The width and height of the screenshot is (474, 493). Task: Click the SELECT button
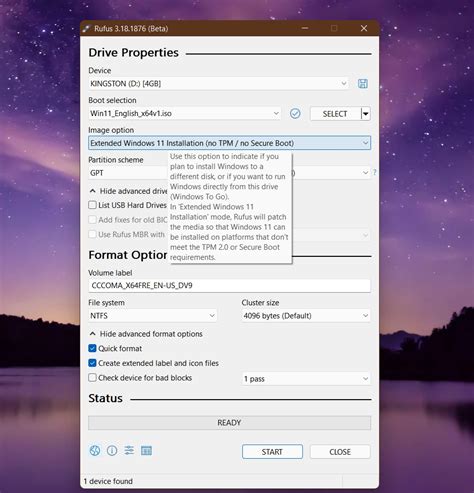[335, 114]
